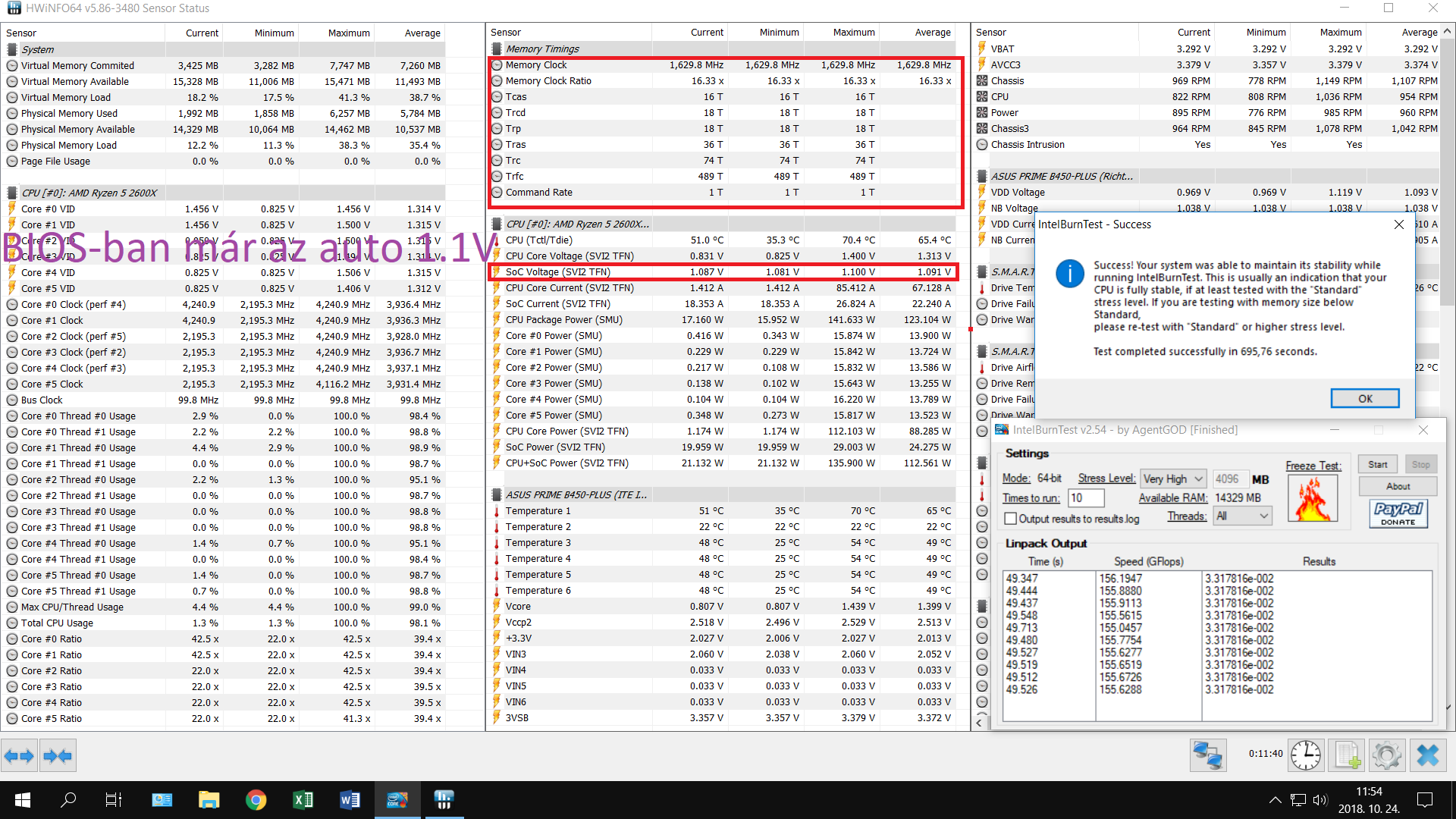Click the Core #5 Ratio row
Viewport: 1456px width, 819px height.
(224, 718)
